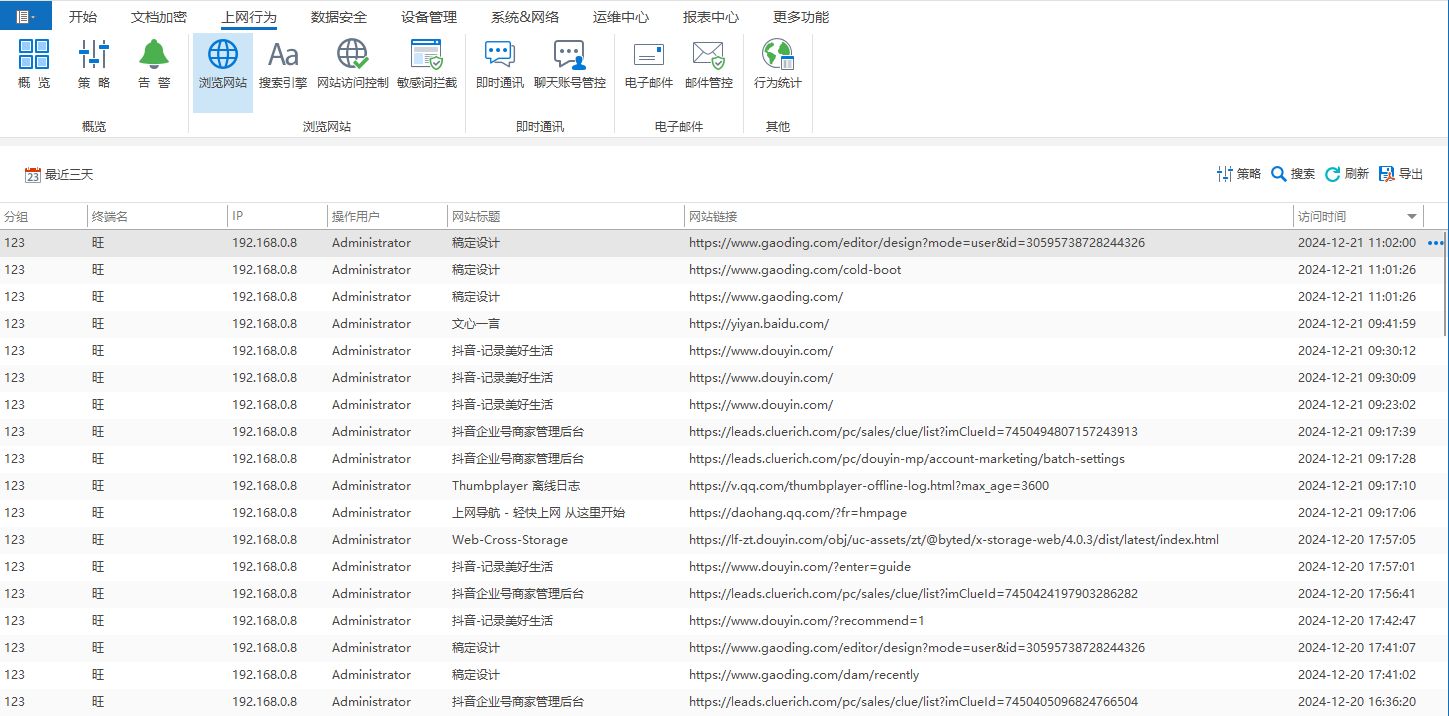Open the 策略 policy sliders icon in ribbon
The image size is (1449, 716).
click(x=94, y=64)
